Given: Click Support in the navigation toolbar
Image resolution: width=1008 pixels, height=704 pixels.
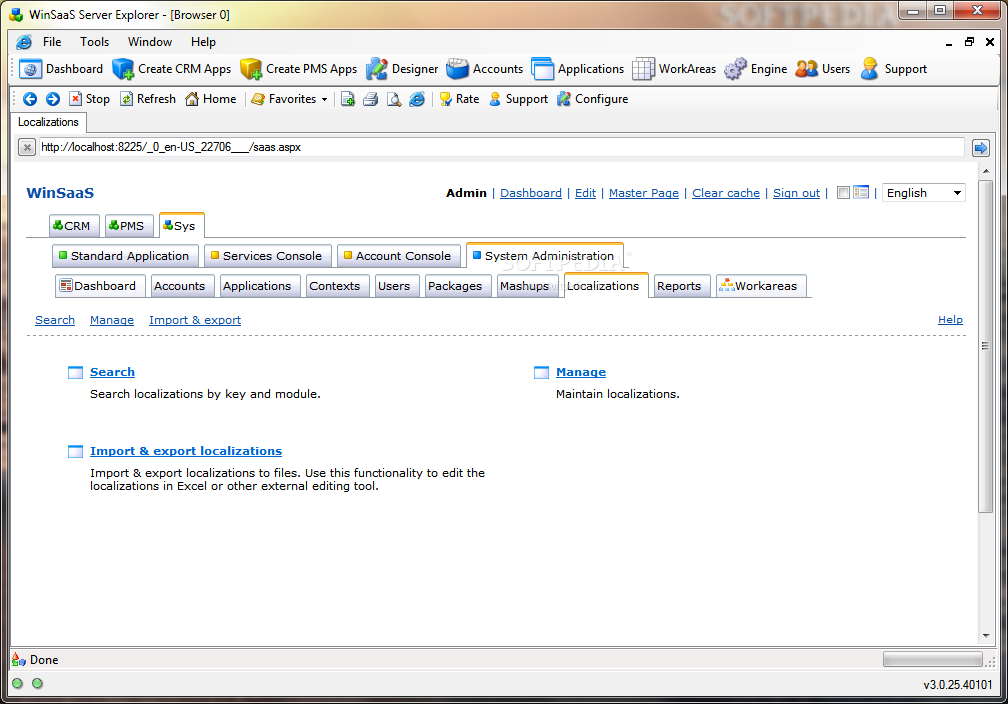Looking at the screenshot, I should [x=519, y=99].
